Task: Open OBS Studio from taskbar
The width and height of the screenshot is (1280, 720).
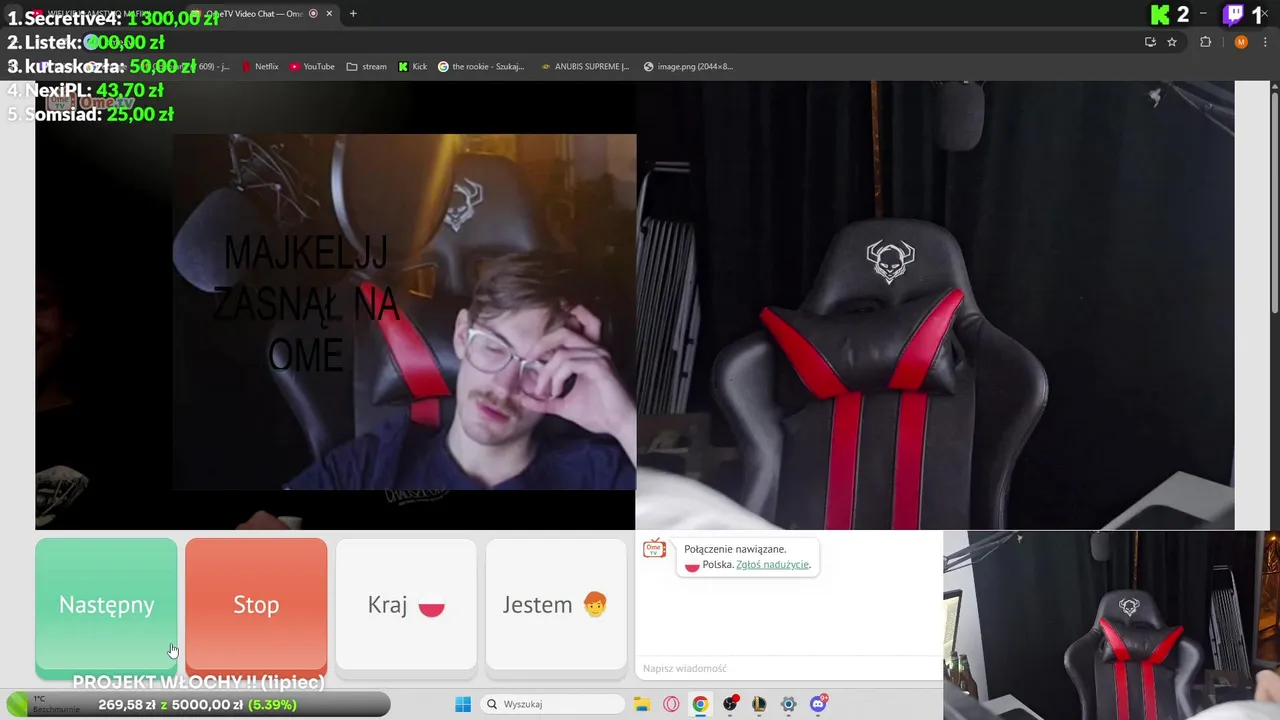Action: click(x=730, y=704)
